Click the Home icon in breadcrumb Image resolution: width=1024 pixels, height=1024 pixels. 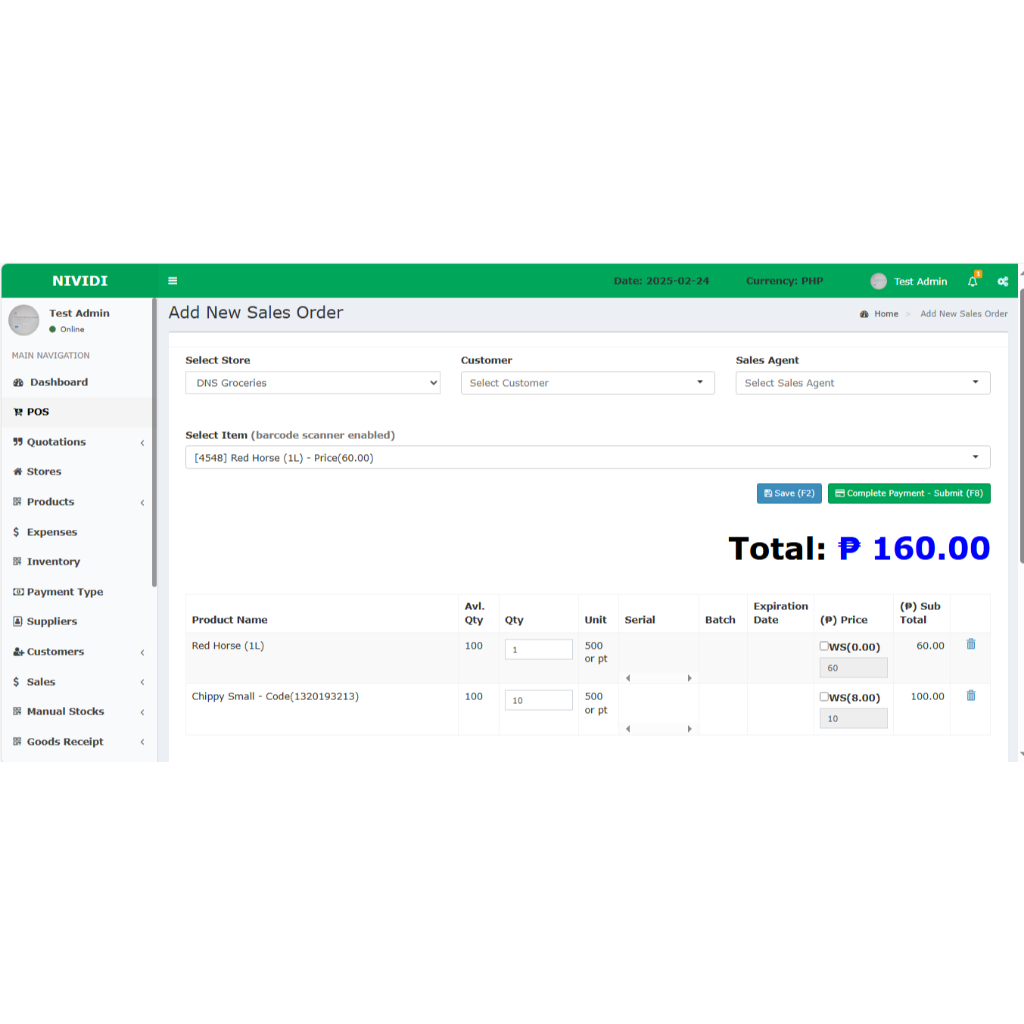(x=864, y=314)
